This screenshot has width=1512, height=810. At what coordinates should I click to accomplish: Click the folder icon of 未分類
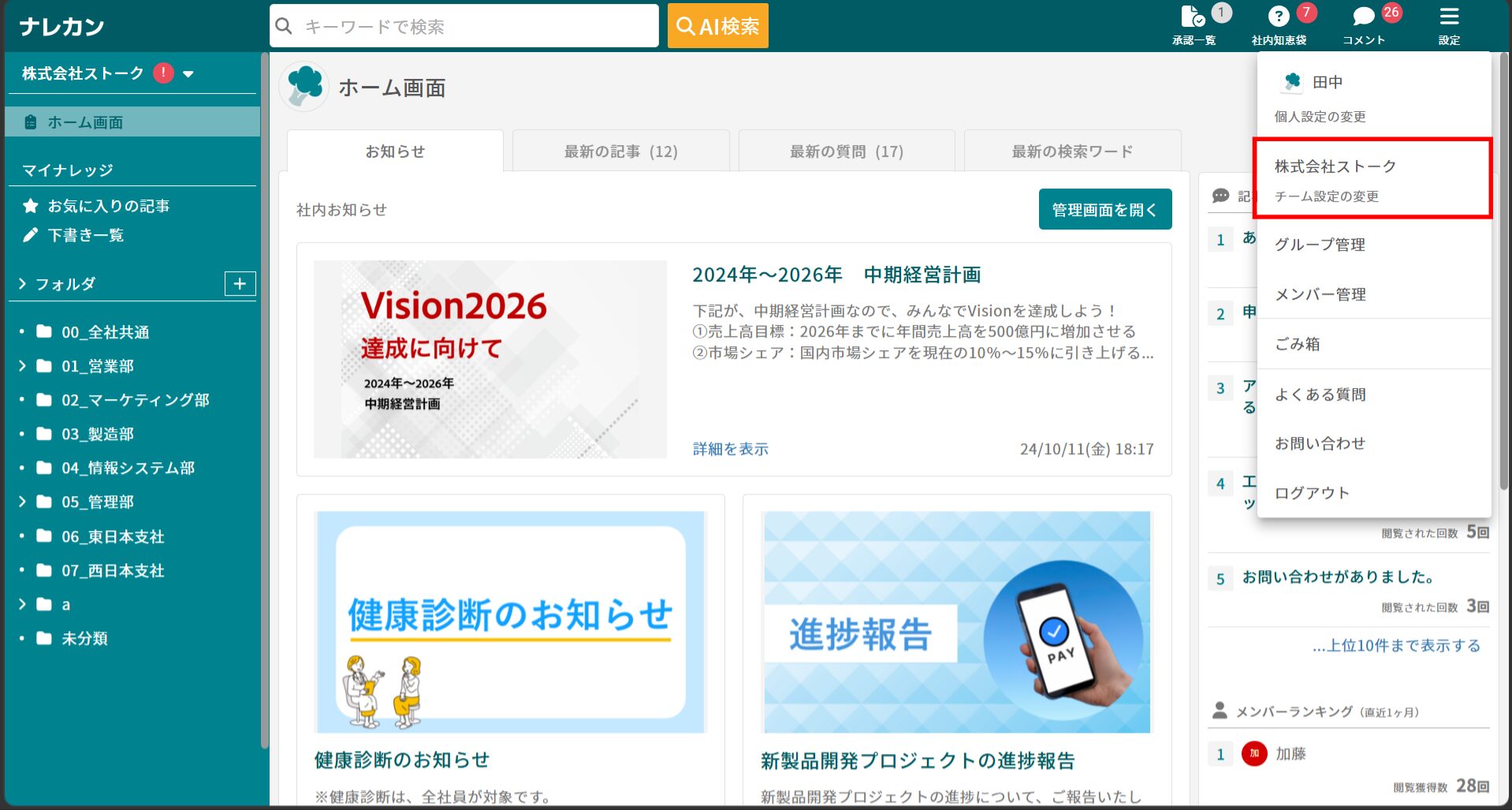click(x=44, y=638)
